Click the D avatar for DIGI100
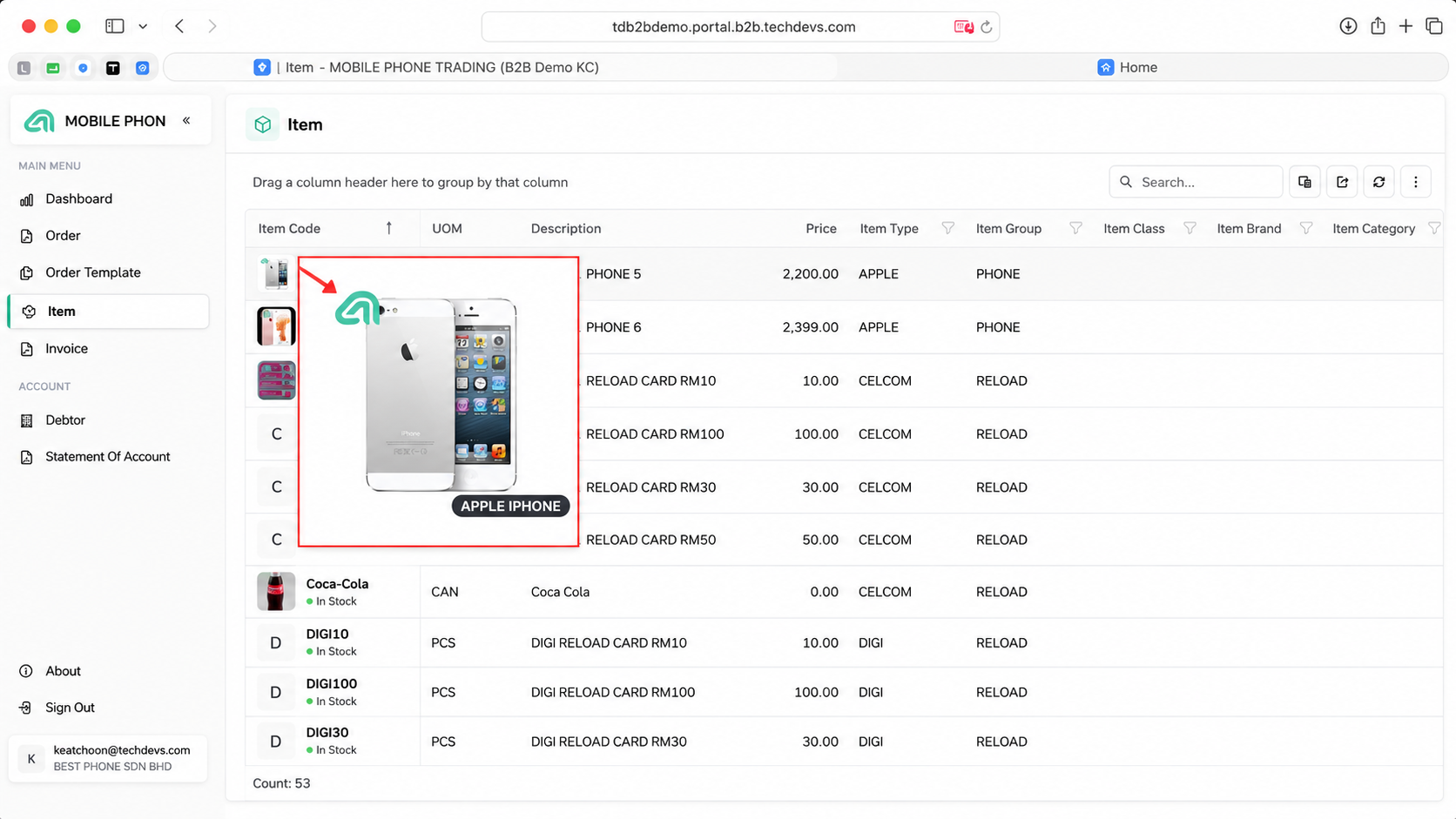 click(276, 693)
